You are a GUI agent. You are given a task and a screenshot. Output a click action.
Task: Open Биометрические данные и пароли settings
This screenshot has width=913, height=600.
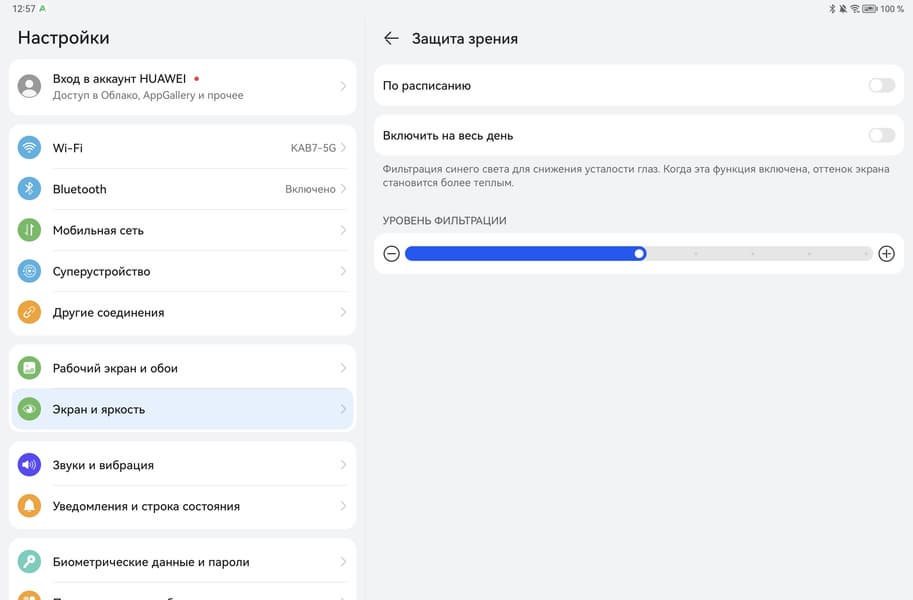pyautogui.click(x=150, y=562)
